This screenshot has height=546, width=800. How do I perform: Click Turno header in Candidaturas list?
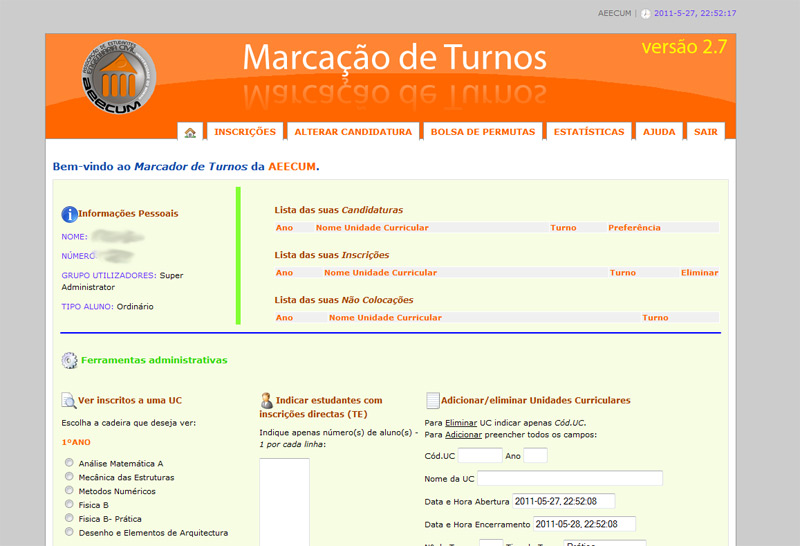point(563,228)
